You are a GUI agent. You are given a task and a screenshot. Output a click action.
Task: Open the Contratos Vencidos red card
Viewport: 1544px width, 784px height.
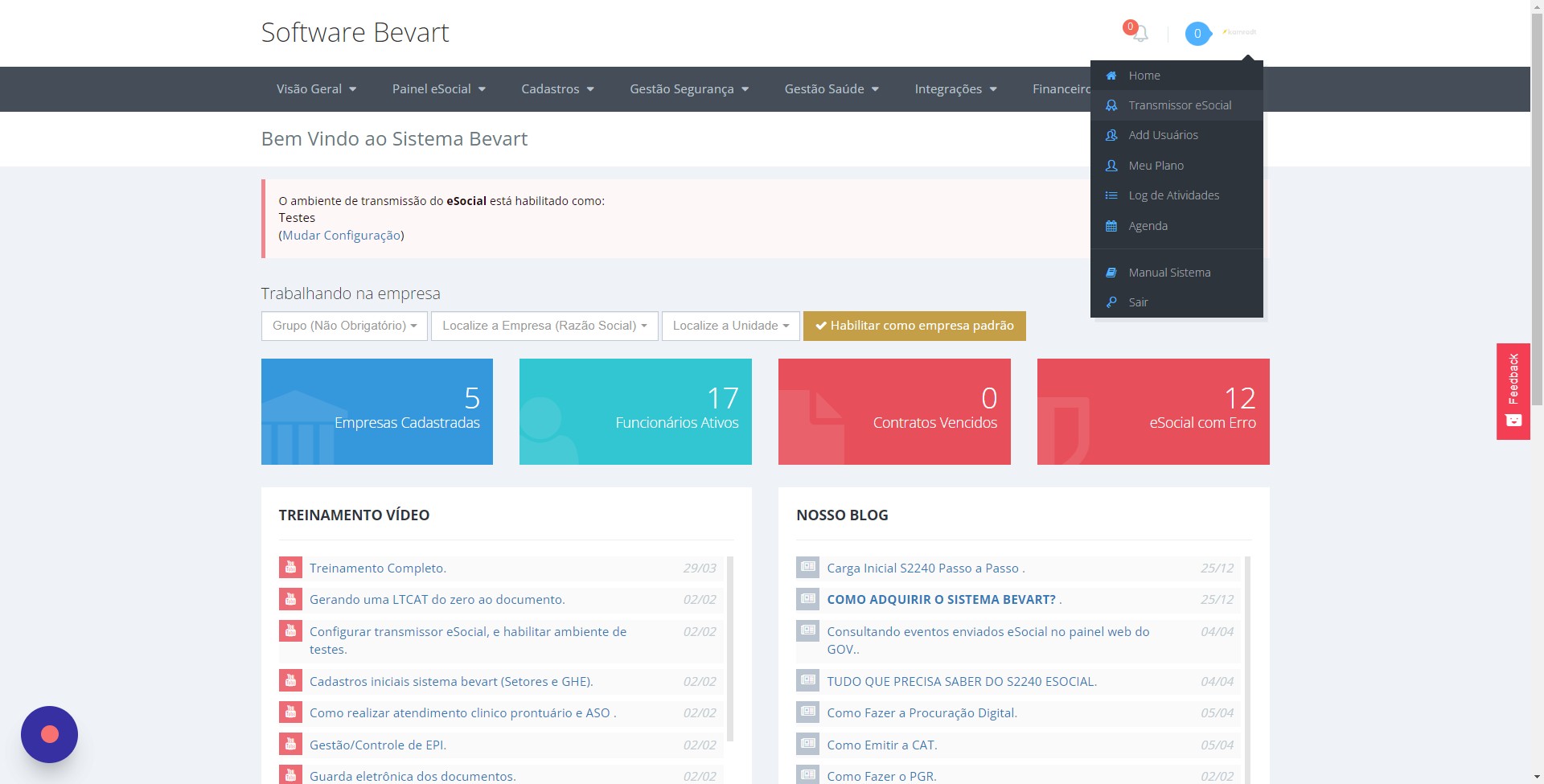click(x=894, y=412)
